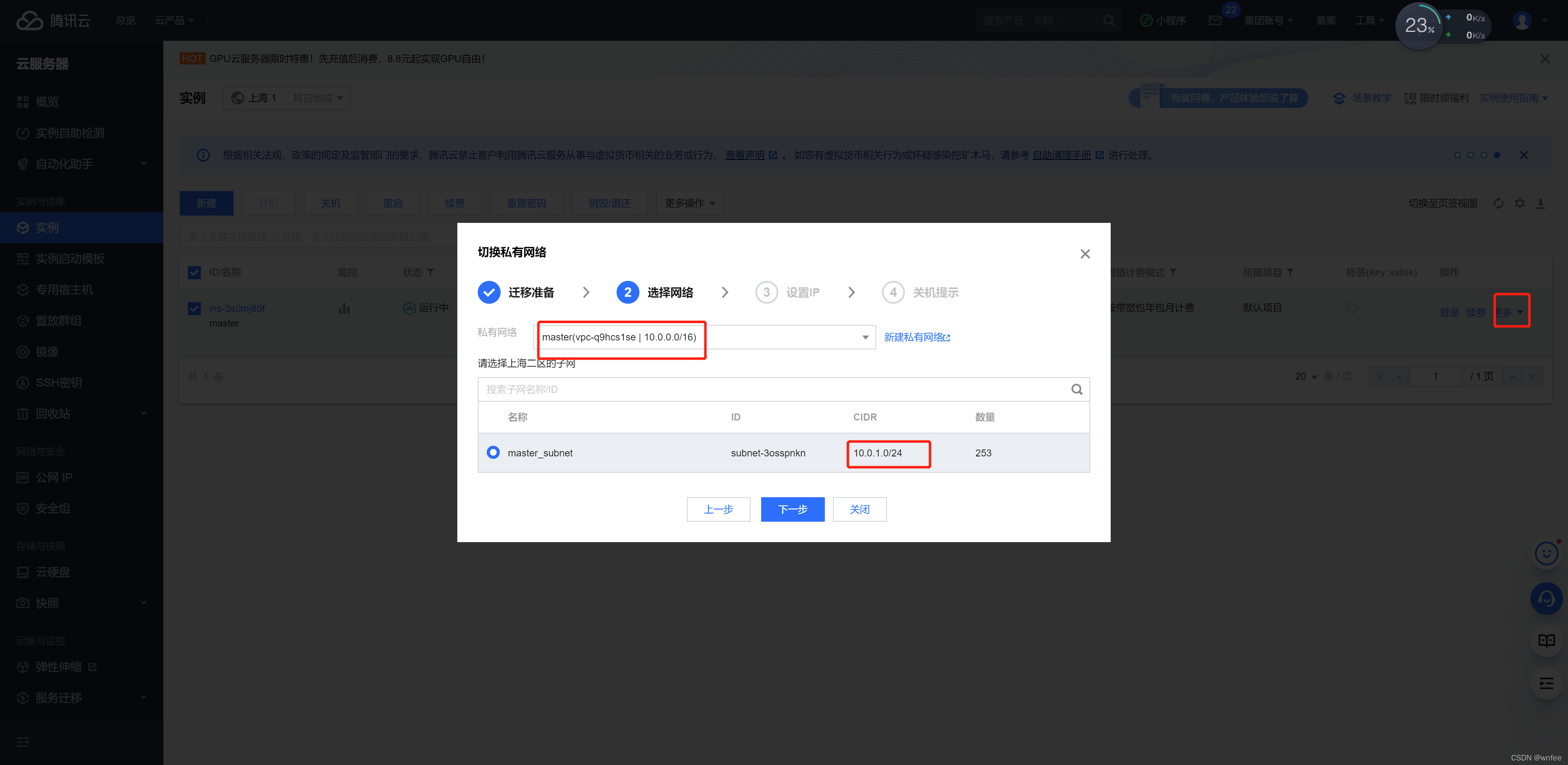Open the documentation book icon

pyautogui.click(x=1546, y=641)
